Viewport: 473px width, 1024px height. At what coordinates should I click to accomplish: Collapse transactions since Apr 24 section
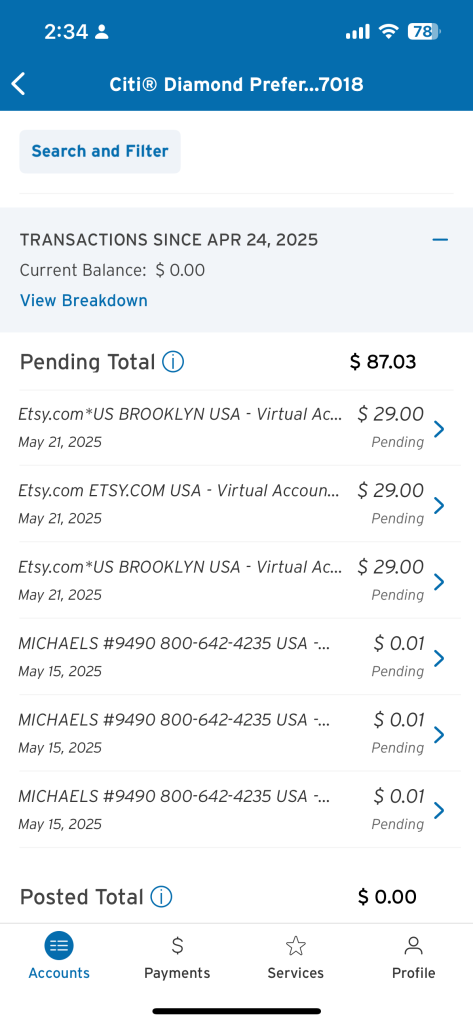440,240
